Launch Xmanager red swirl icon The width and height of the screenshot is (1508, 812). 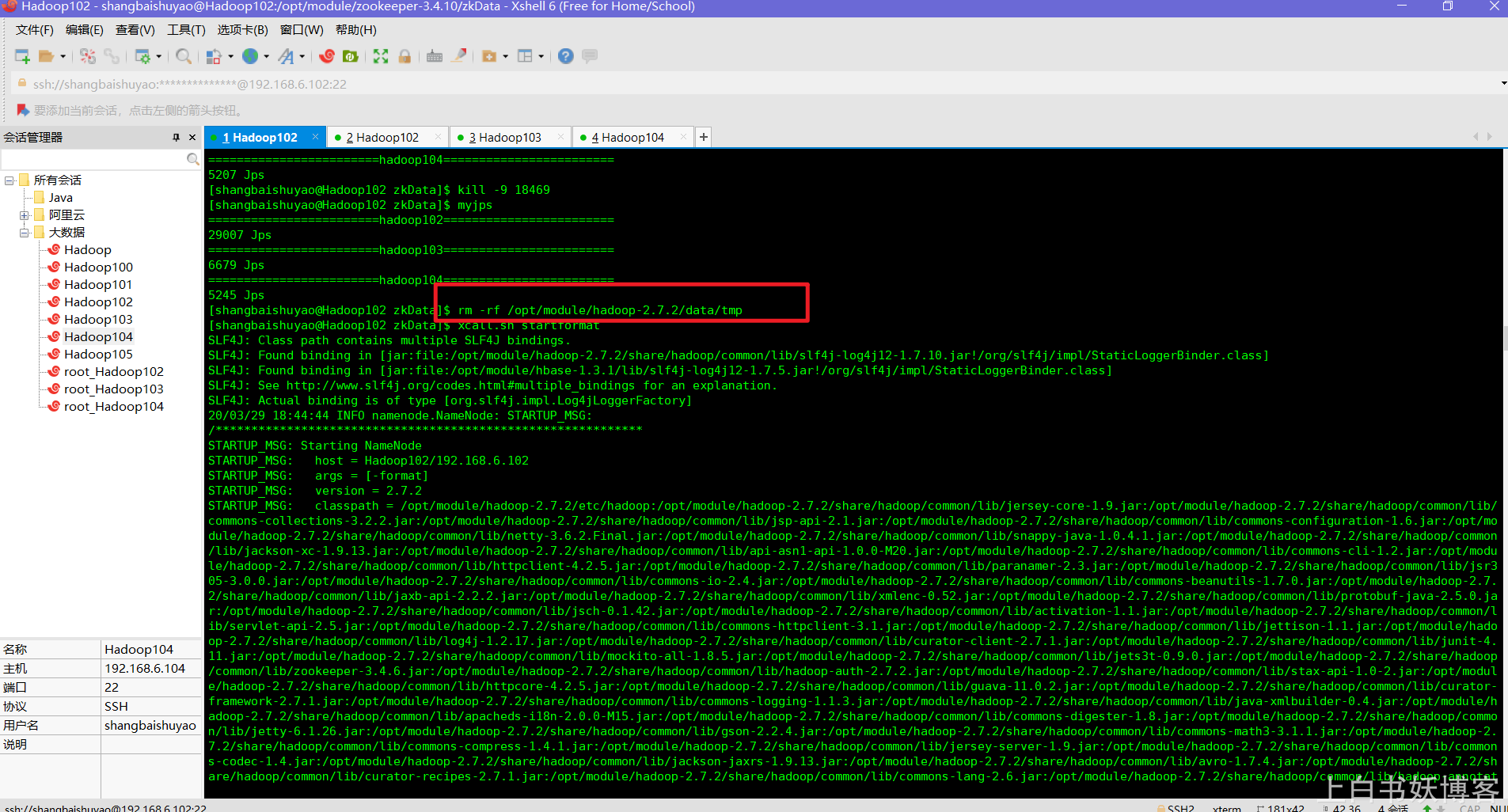(x=326, y=56)
